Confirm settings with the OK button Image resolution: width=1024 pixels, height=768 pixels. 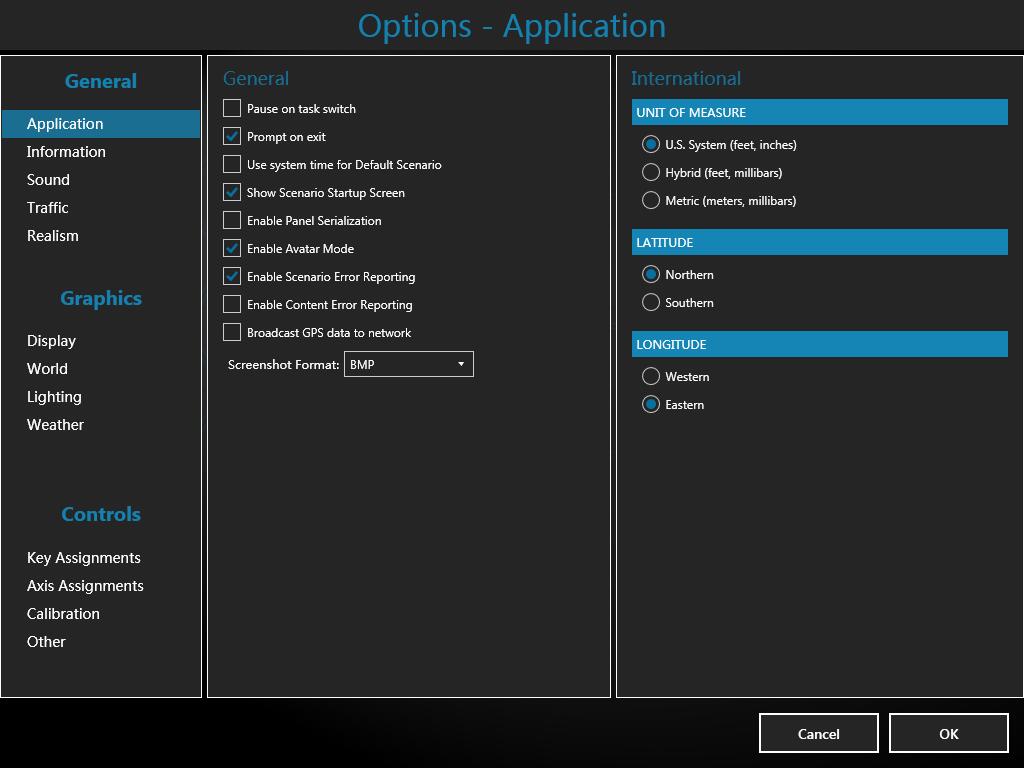click(948, 733)
